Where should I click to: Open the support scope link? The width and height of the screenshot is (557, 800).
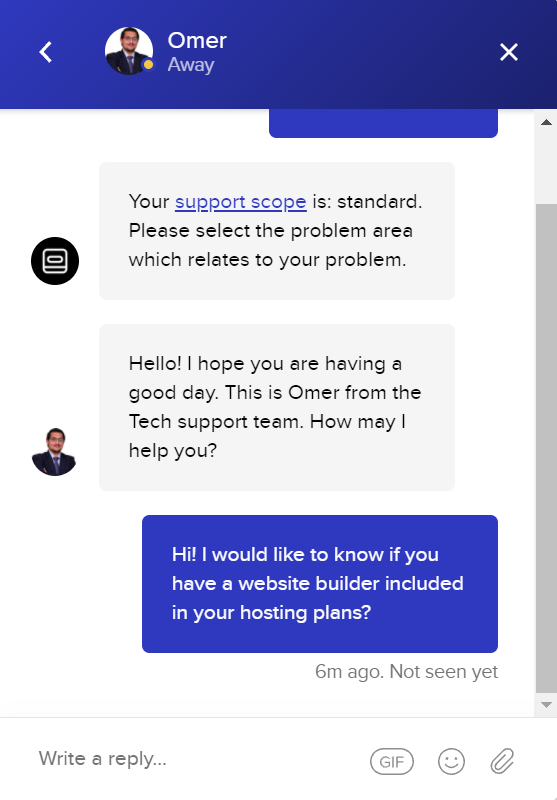point(241,202)
